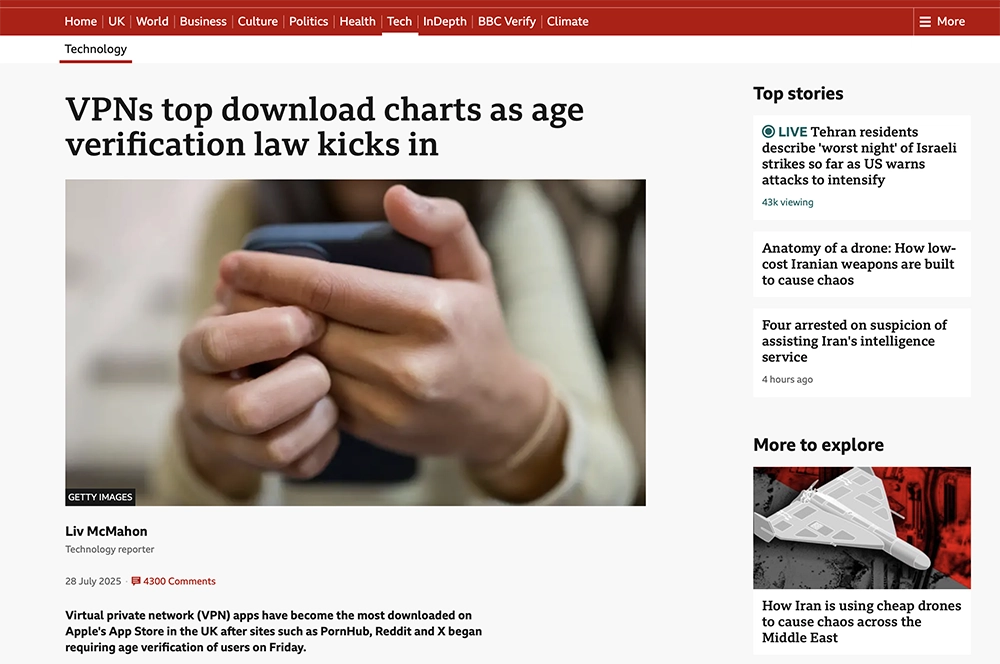Open the InDepth section

click(445, 21)
